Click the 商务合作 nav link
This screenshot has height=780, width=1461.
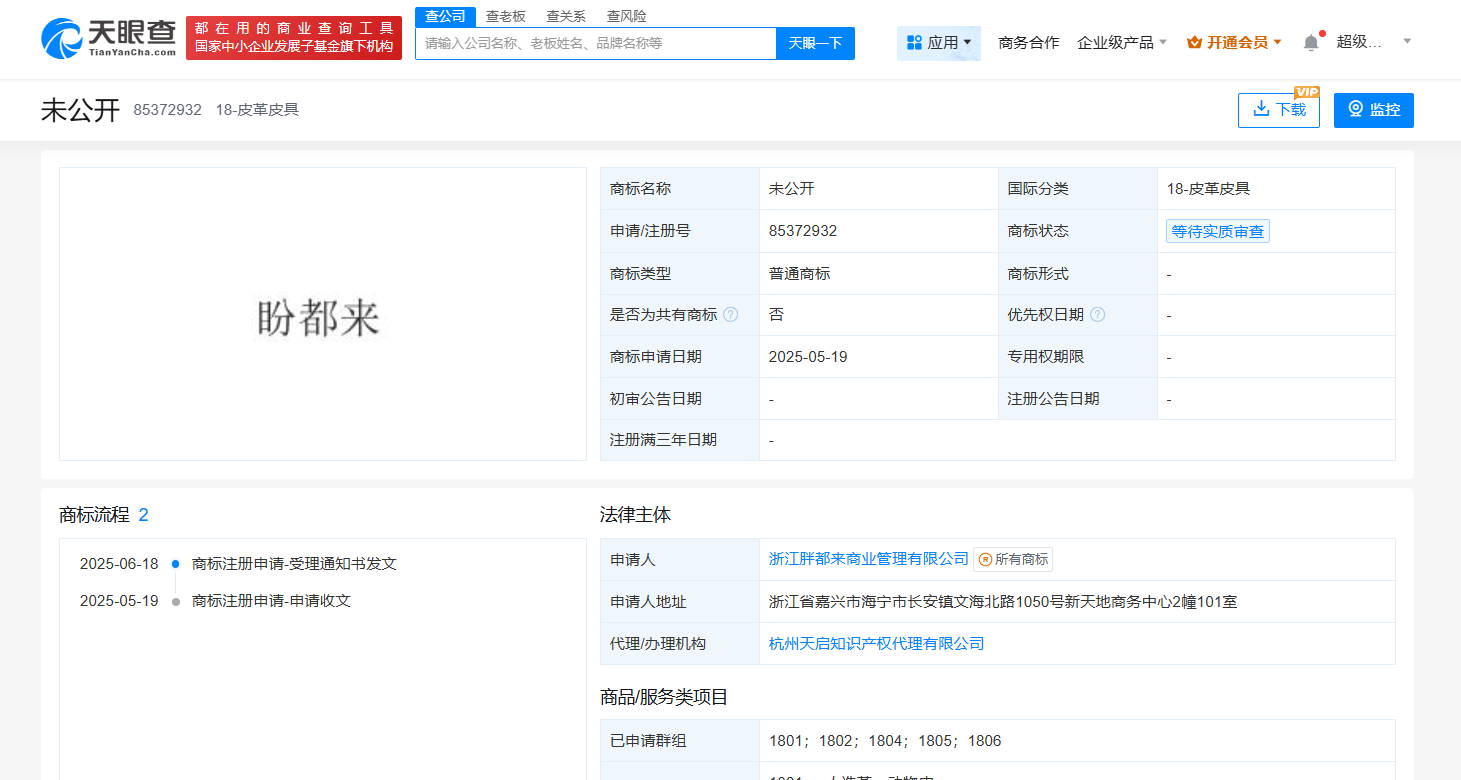(1028, 42)
